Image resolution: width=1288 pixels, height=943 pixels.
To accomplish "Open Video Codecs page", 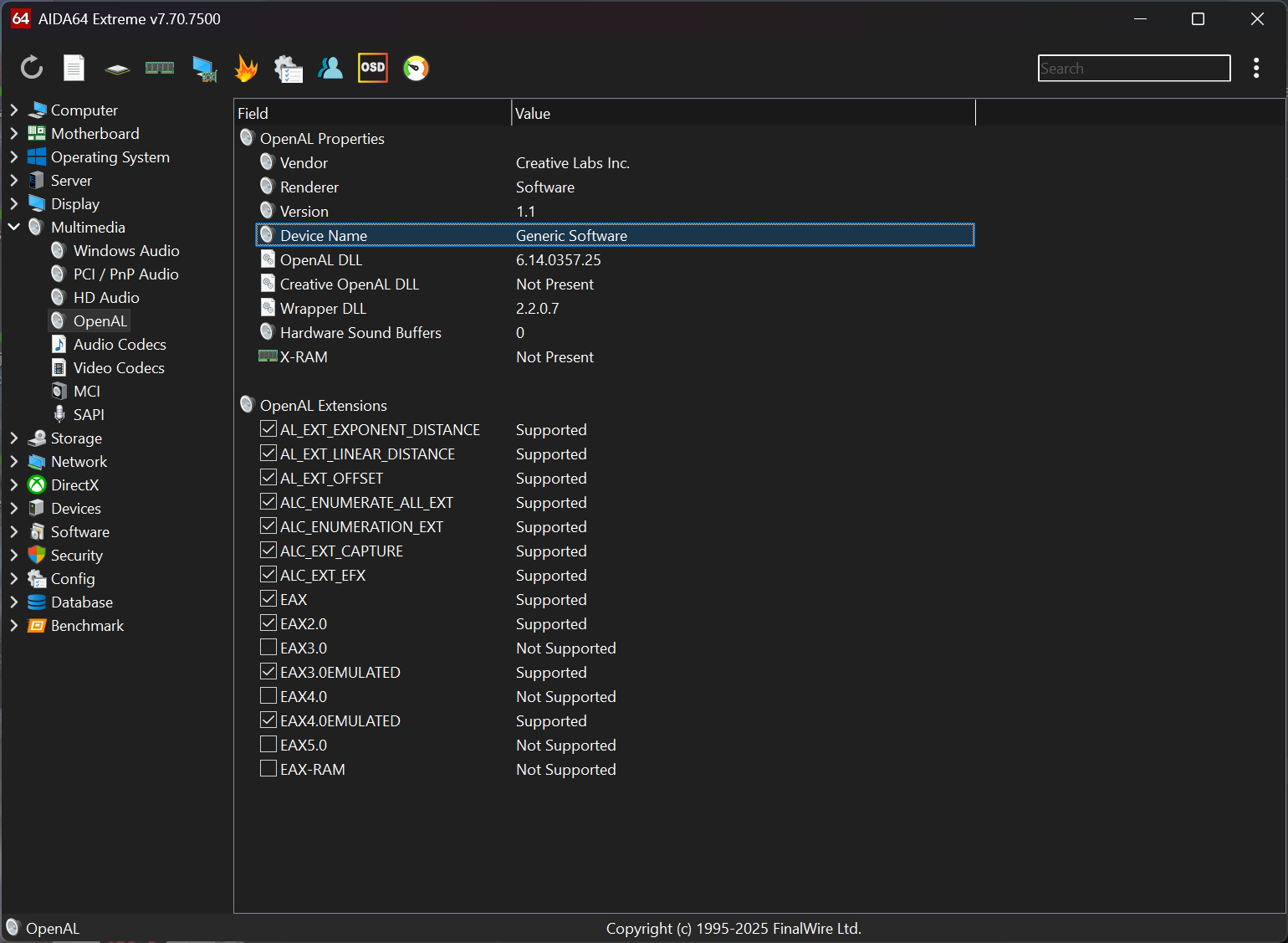I will (x=119, y=367).
